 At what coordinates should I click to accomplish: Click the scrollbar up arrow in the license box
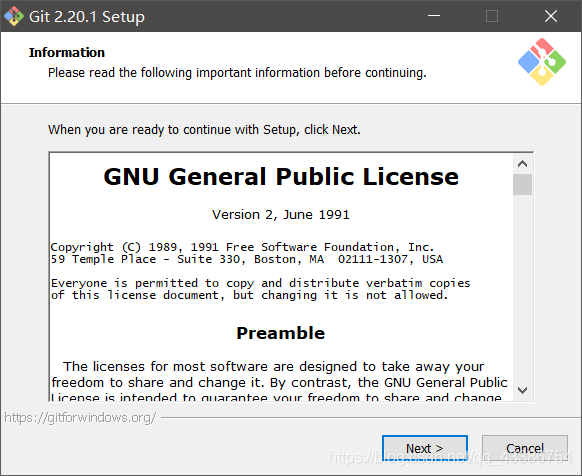click(x=522, y=164)
